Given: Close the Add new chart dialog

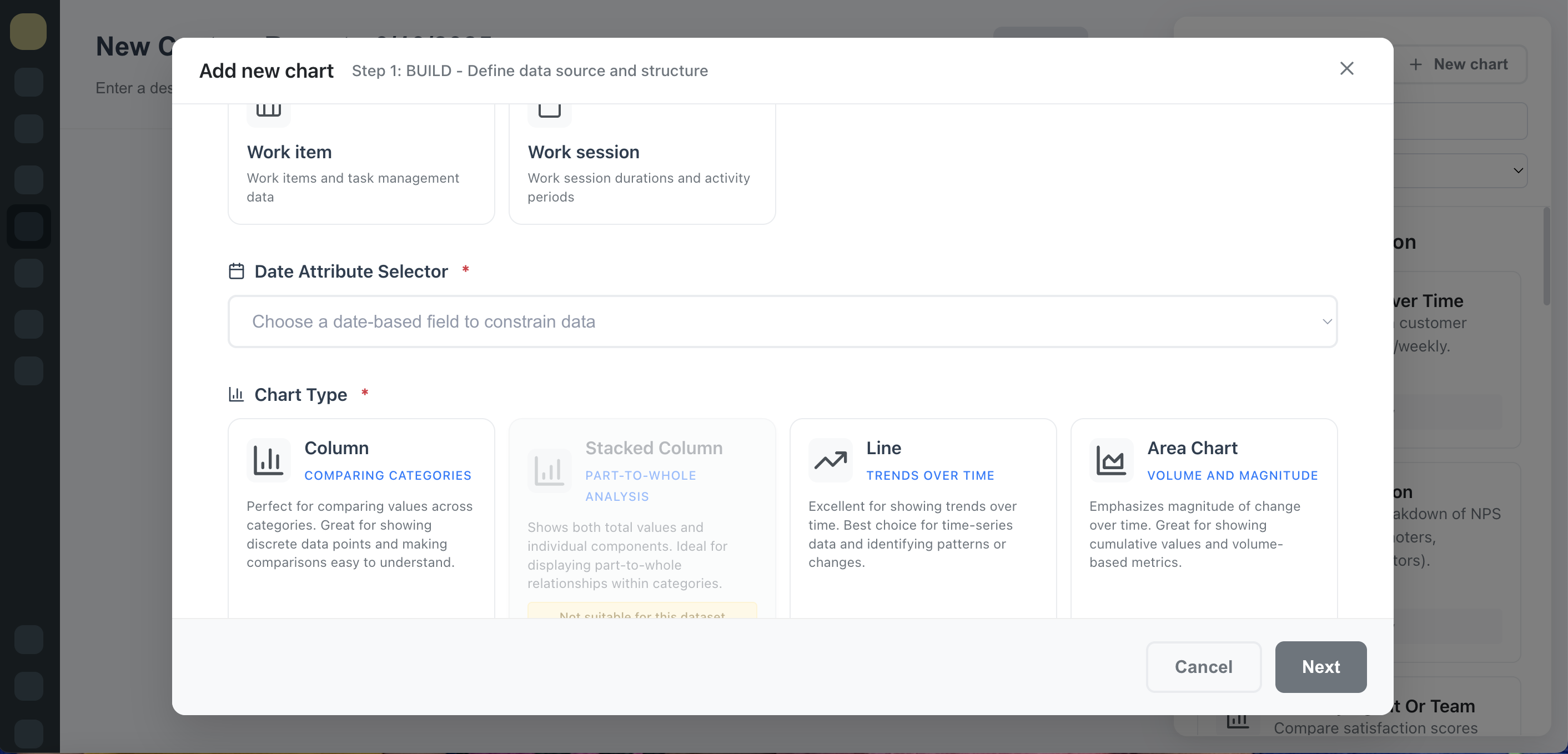Looking at the screenshot, I should coord(1346,68).
